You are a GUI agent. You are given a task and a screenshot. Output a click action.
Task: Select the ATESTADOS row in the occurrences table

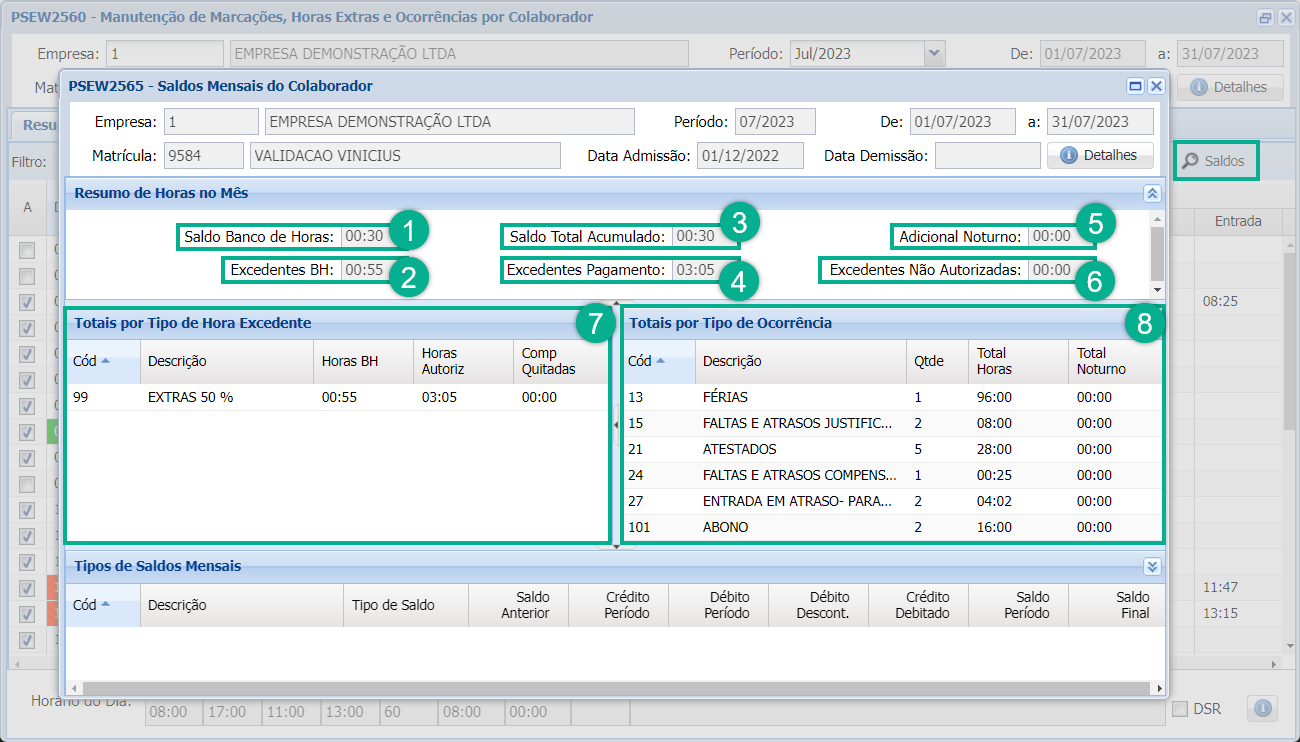[740, 449]
